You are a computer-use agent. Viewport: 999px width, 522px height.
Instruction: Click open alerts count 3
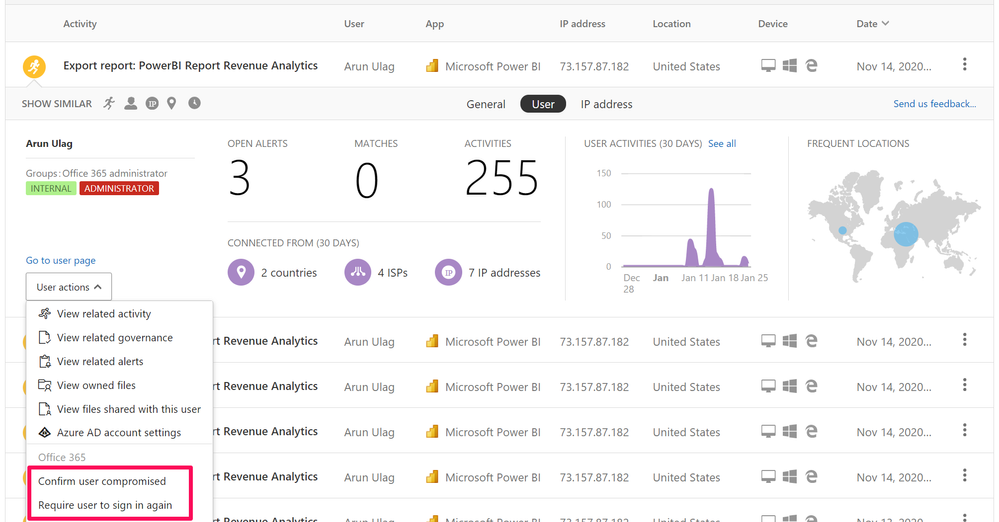239,178
